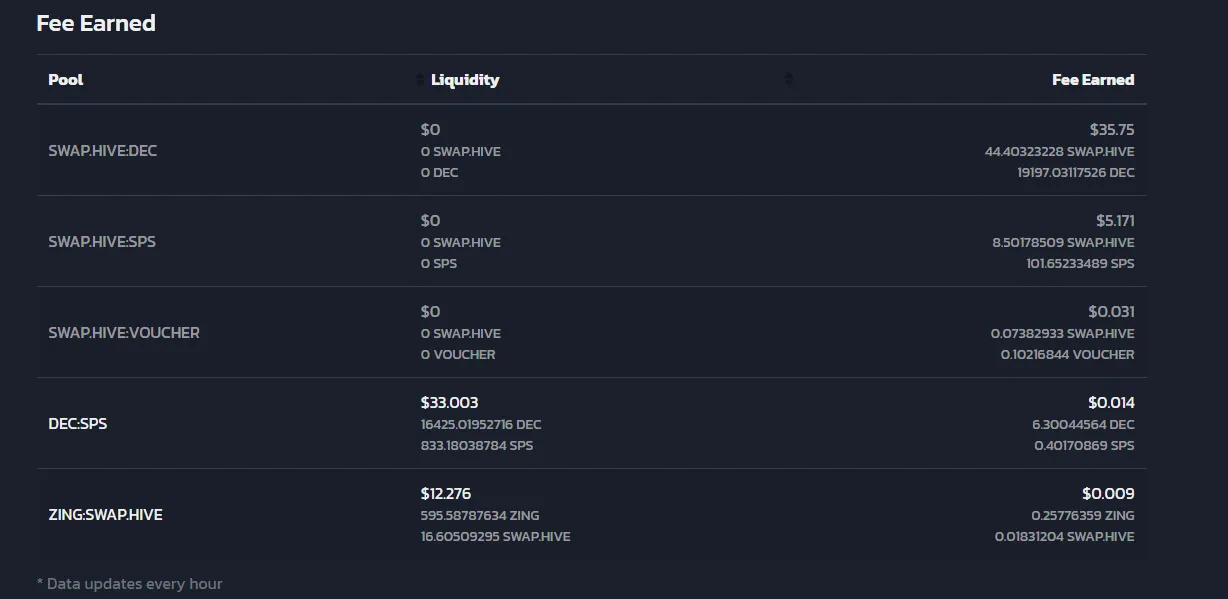Image resolution: width=1228 pixels, height=599 pixels.
Task: Sort by Pool column header
Action: pyautogui.click(x=66, y=80)
